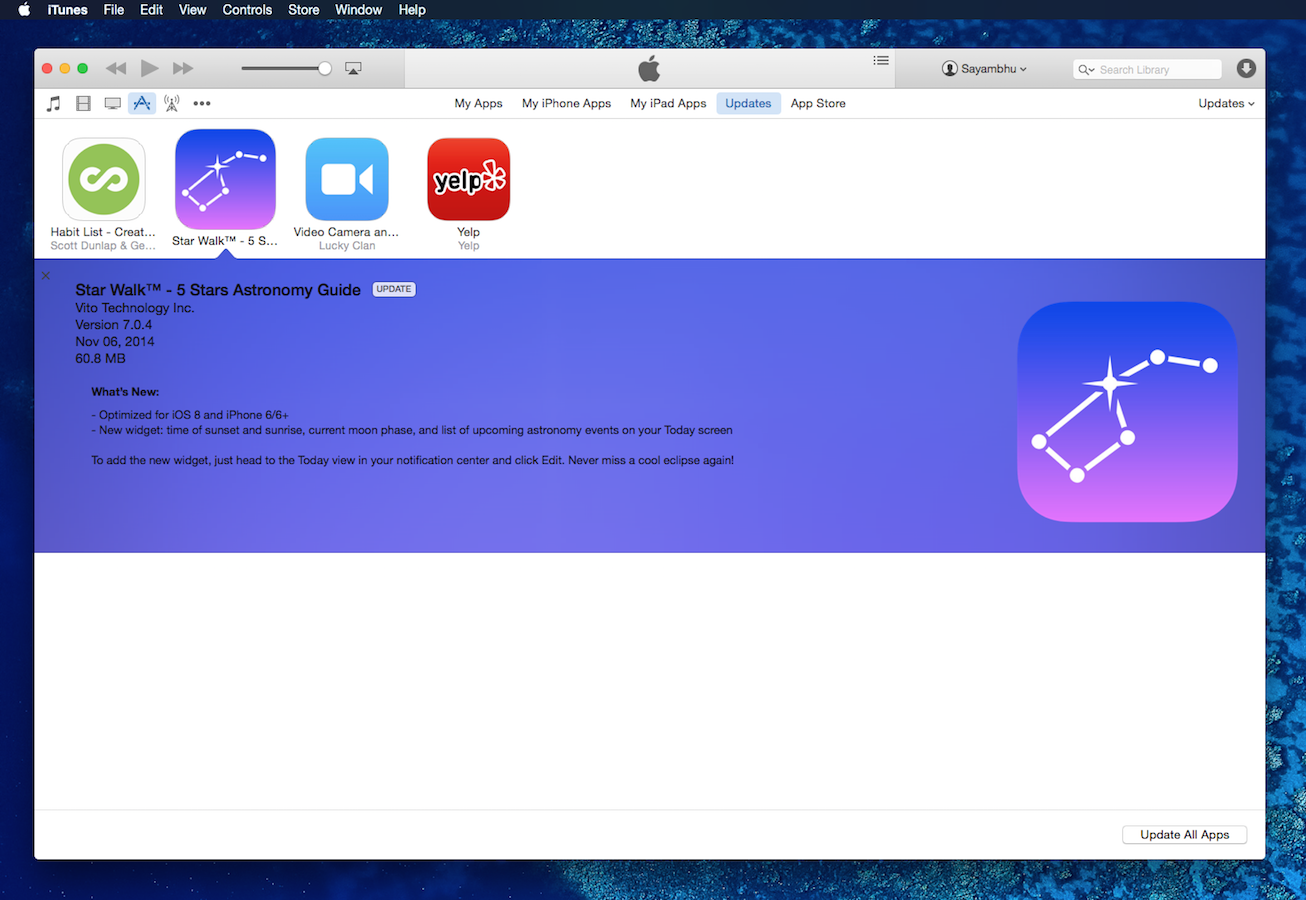Click the Habit List app name label
Image resolution: width=1306 pixels, height=900 pixels.
[103, 232]
